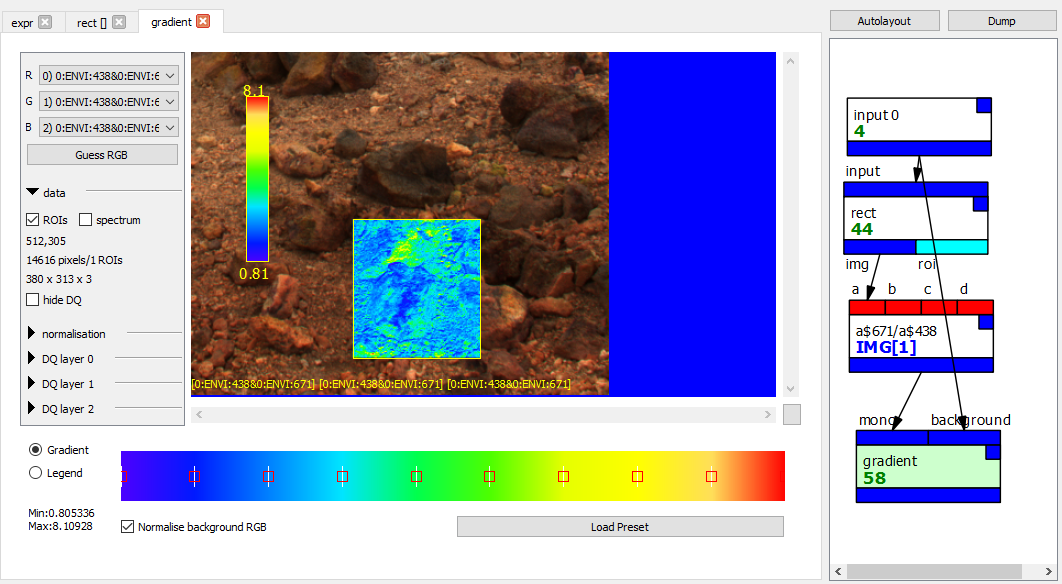Toggle the ROIs checkbox

(33, 220)
